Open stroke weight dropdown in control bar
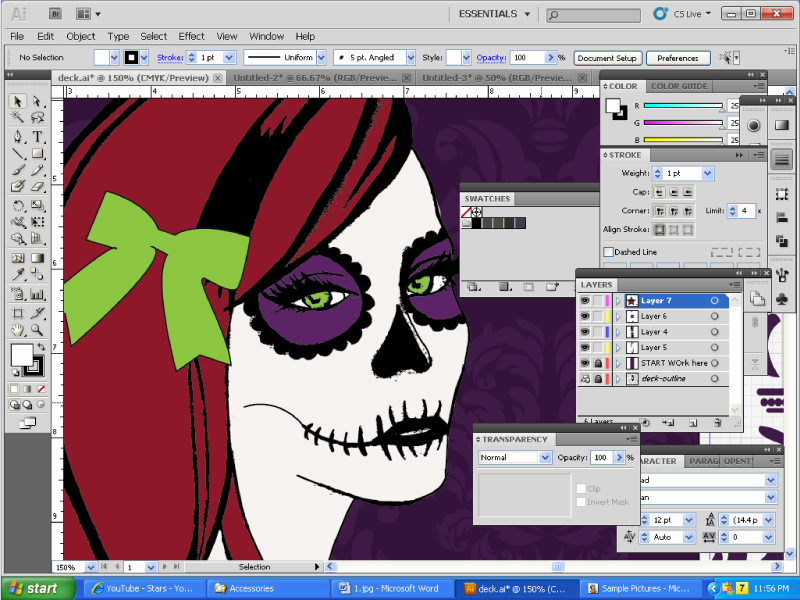The height and width of the screenshot is (600, 800). (x=229, y=58)
